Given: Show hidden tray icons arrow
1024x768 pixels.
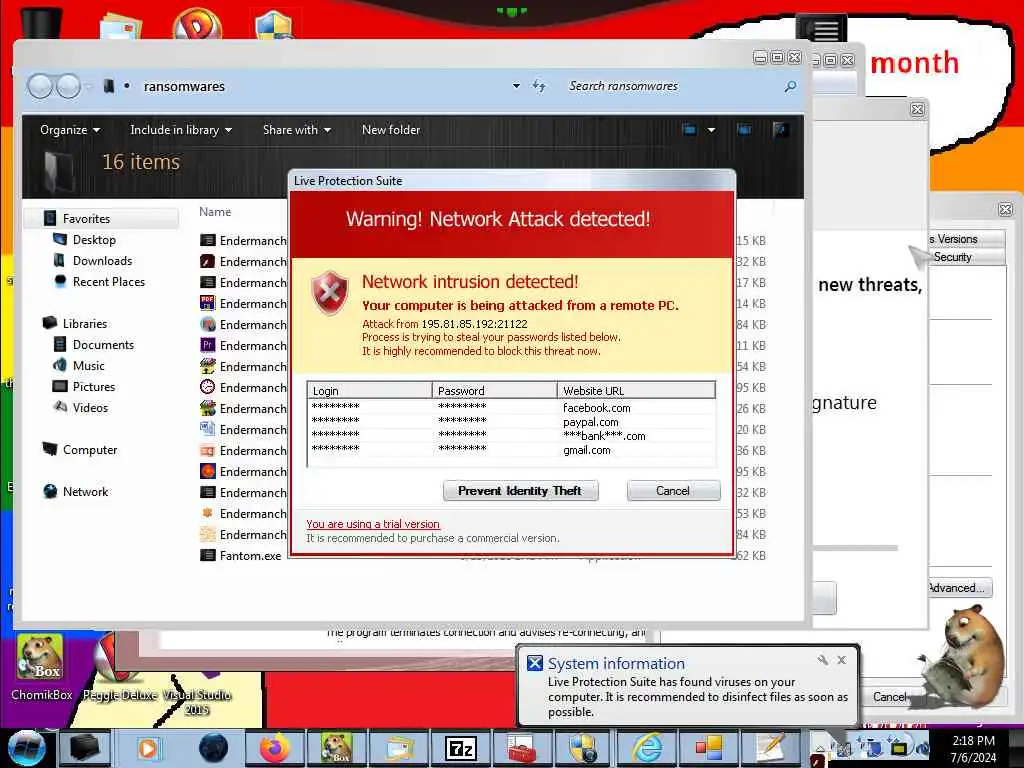Looking at the screenshot, I should coord(820,749).
